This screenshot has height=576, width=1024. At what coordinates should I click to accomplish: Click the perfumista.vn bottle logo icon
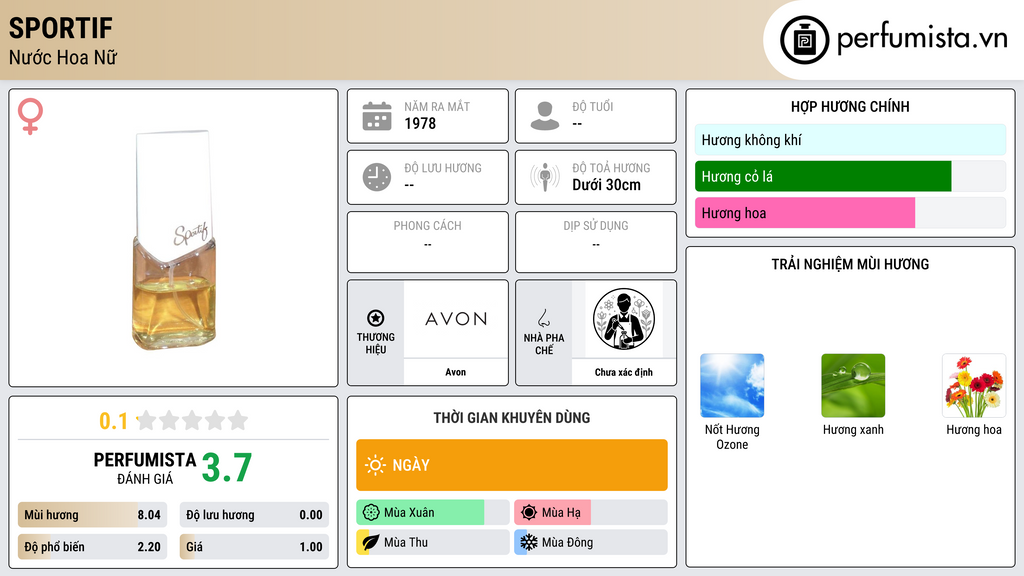click(x=804, y=40)
